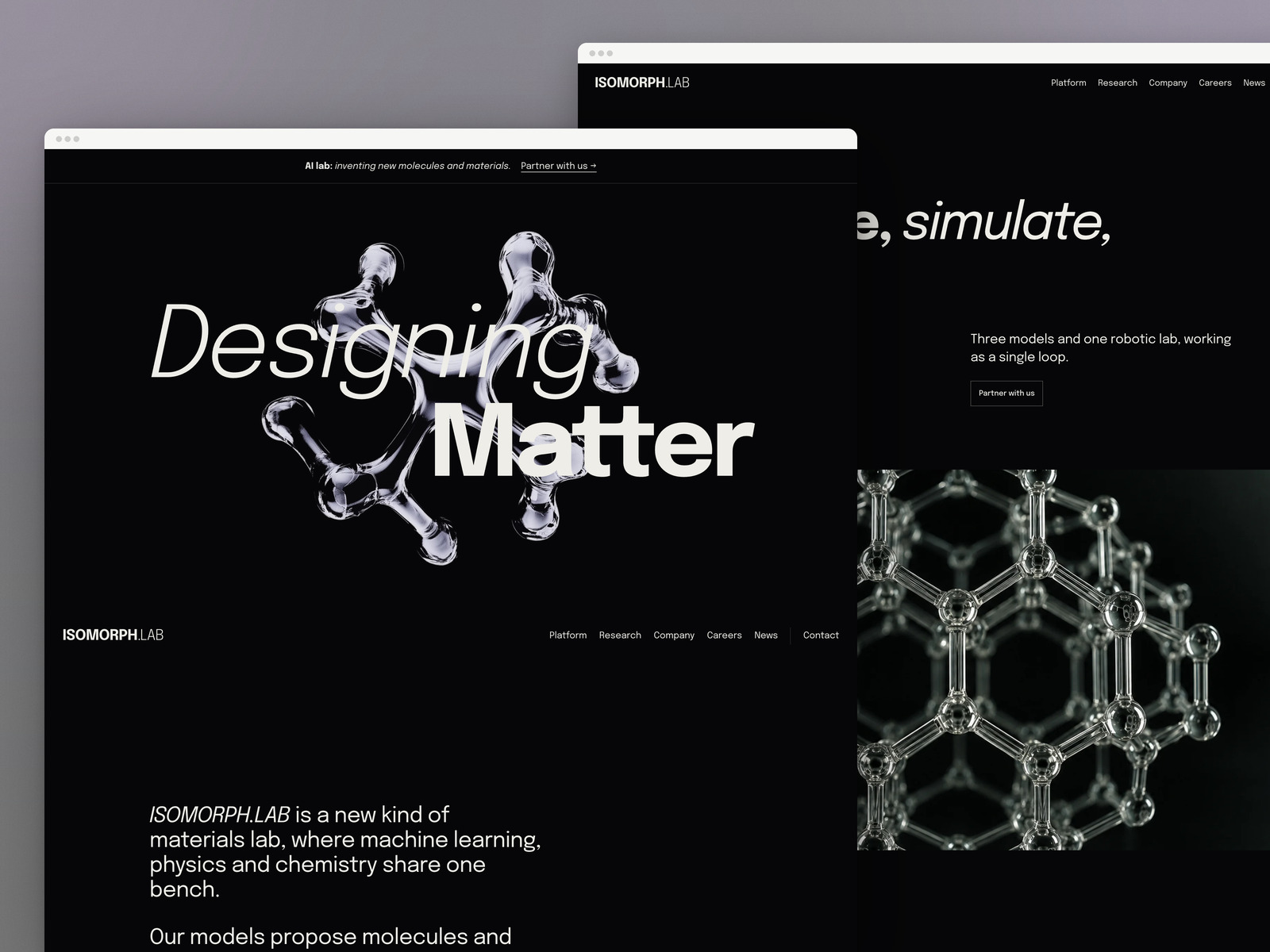Click the 'AI lab:' banner text
Viewport: 1270px width, 952px height.
click(318, 166)
